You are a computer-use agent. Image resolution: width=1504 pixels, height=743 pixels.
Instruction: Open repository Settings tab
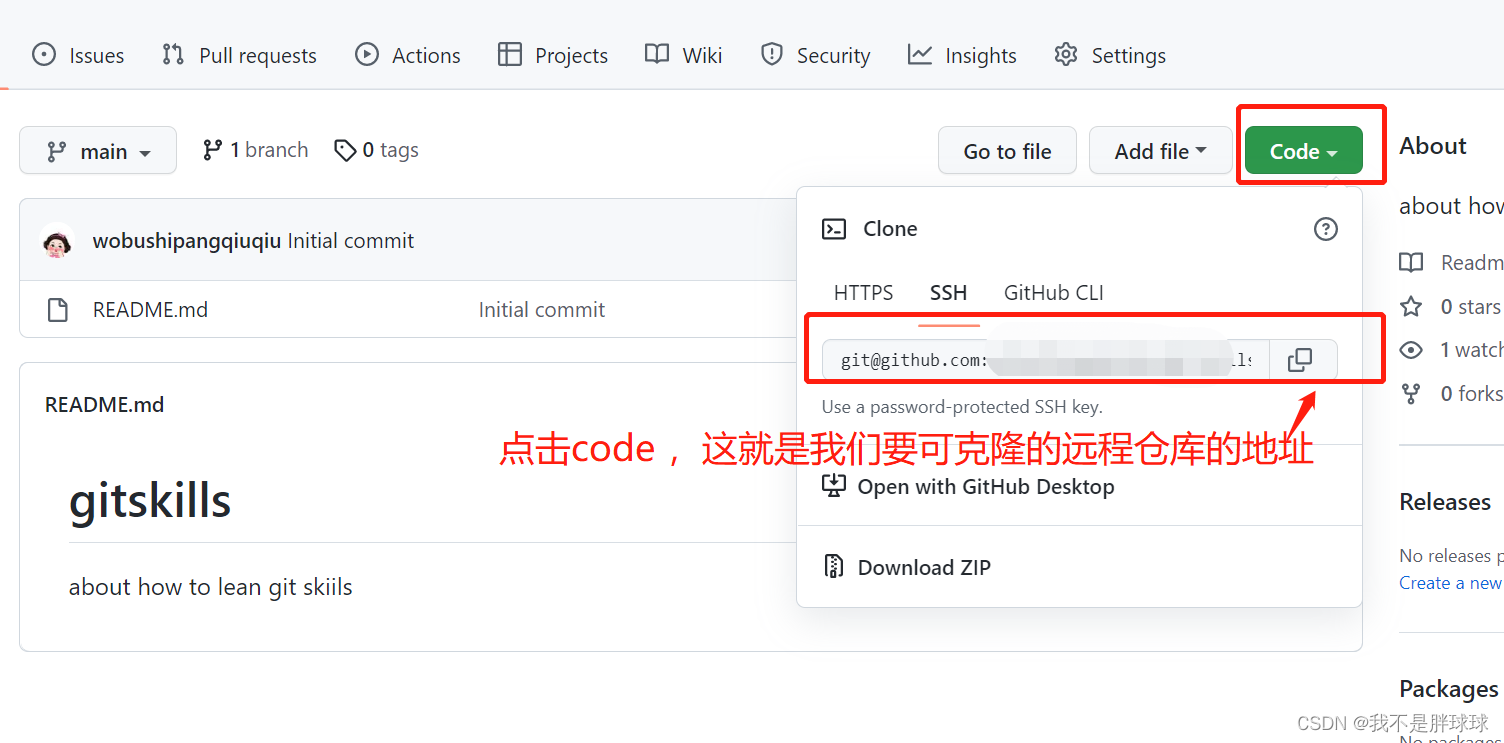coord(1110,55)
